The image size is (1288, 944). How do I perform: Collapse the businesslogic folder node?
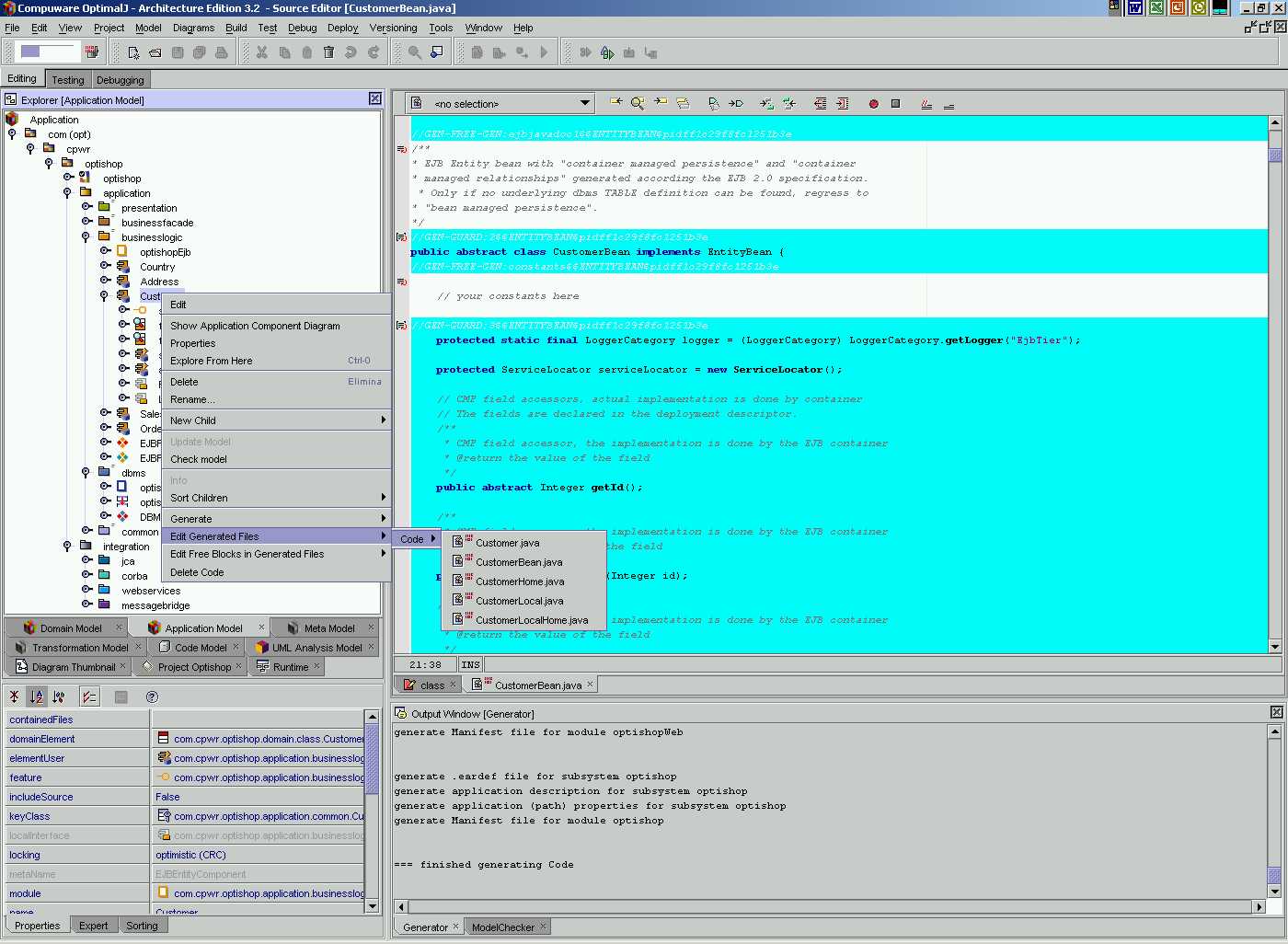(x=86, y=237)
